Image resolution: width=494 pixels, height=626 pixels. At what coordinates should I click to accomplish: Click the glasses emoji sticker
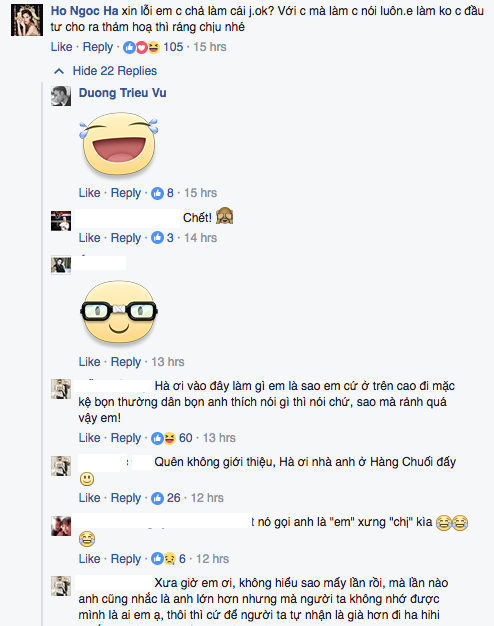pyautogui.click(x=119, y=312)
